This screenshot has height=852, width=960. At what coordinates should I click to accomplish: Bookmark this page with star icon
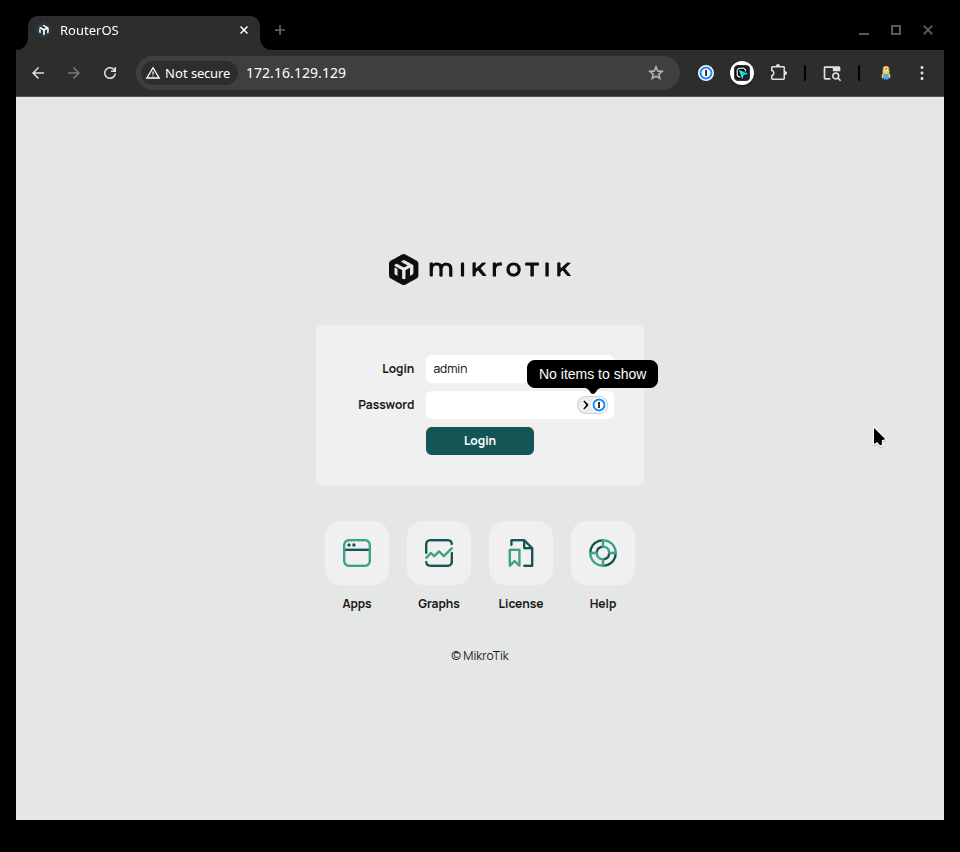[656, 73]
